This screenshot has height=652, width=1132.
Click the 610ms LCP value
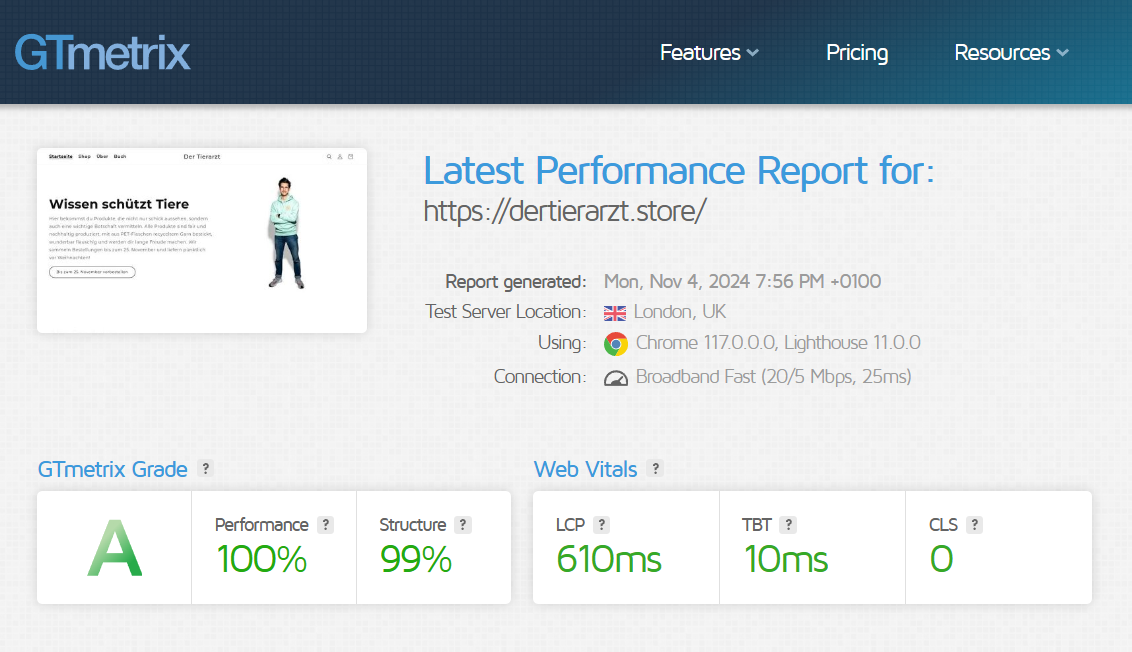coord(609,560)
